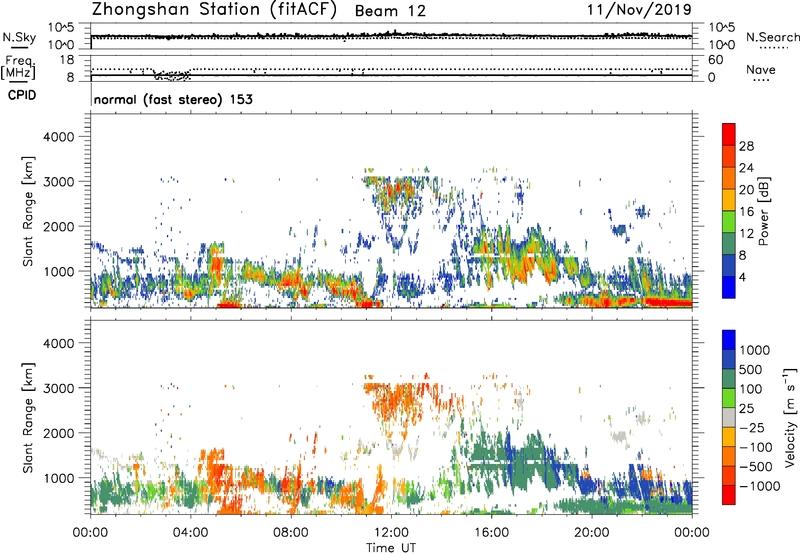Click the 'Velocity [m s-1]' color bar label

point(790,417)
